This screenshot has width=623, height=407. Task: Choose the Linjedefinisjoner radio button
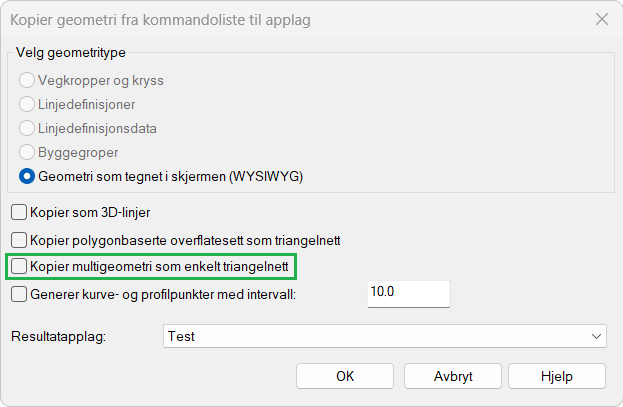click(27, 103)
